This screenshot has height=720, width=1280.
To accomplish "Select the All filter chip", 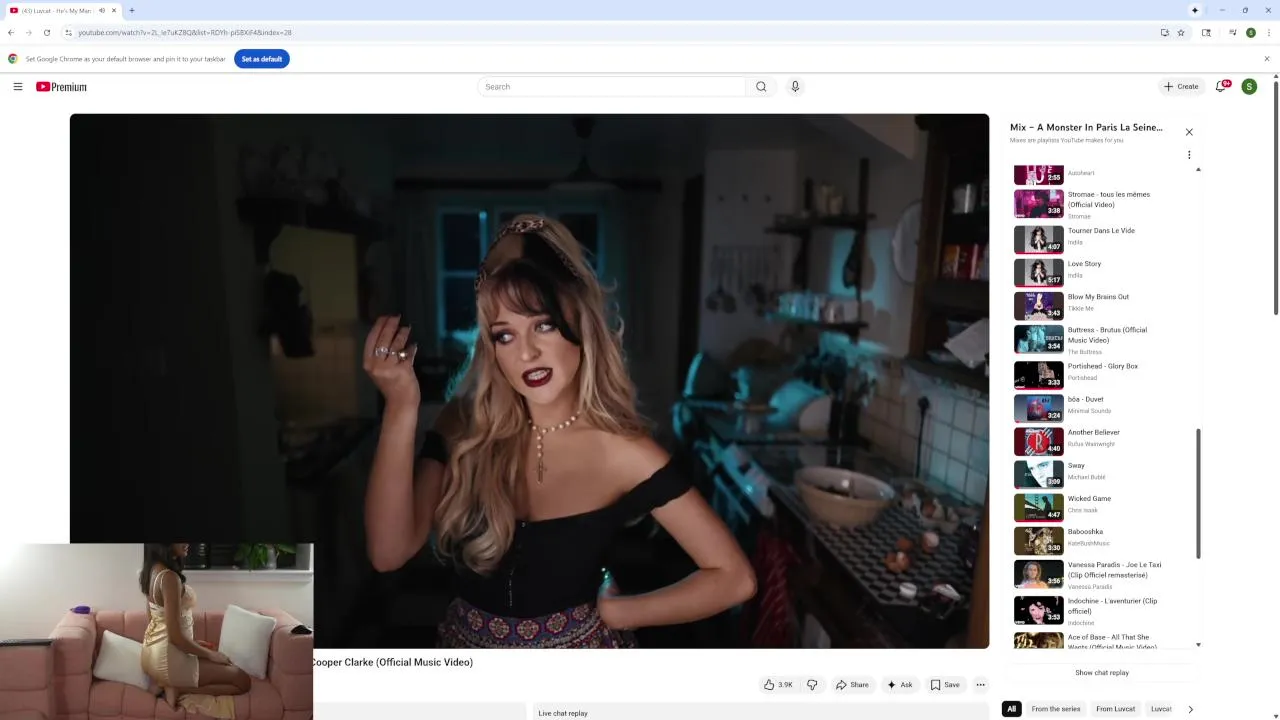I will (1011, 709).
